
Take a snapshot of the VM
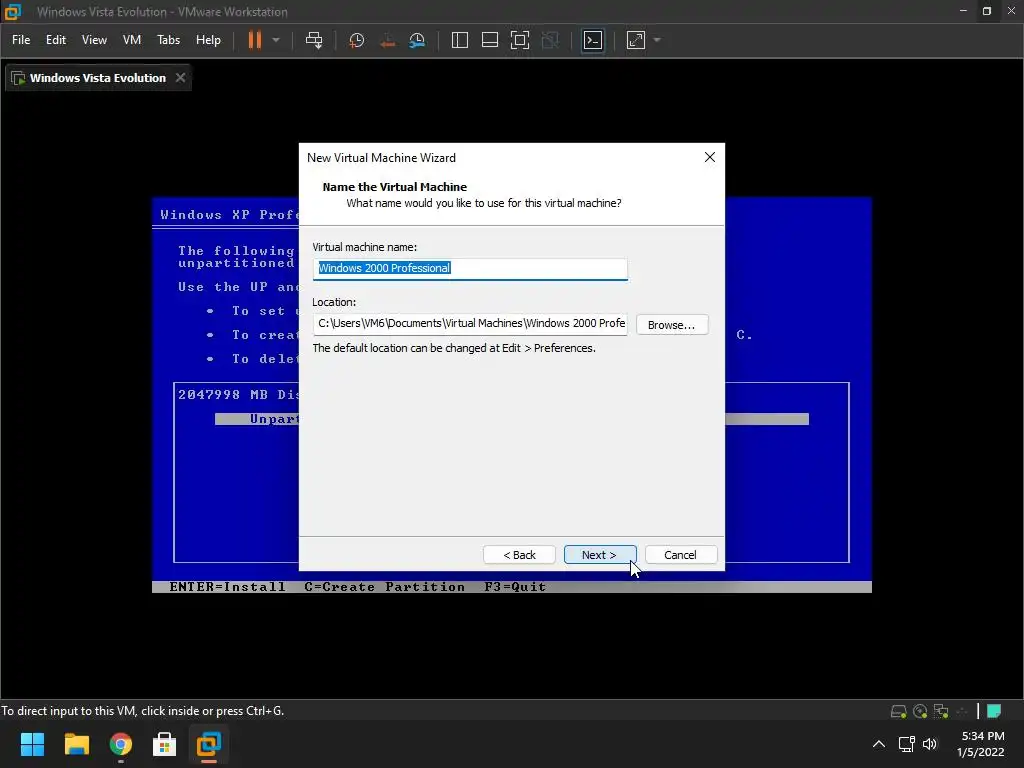[x=357, y=40]
